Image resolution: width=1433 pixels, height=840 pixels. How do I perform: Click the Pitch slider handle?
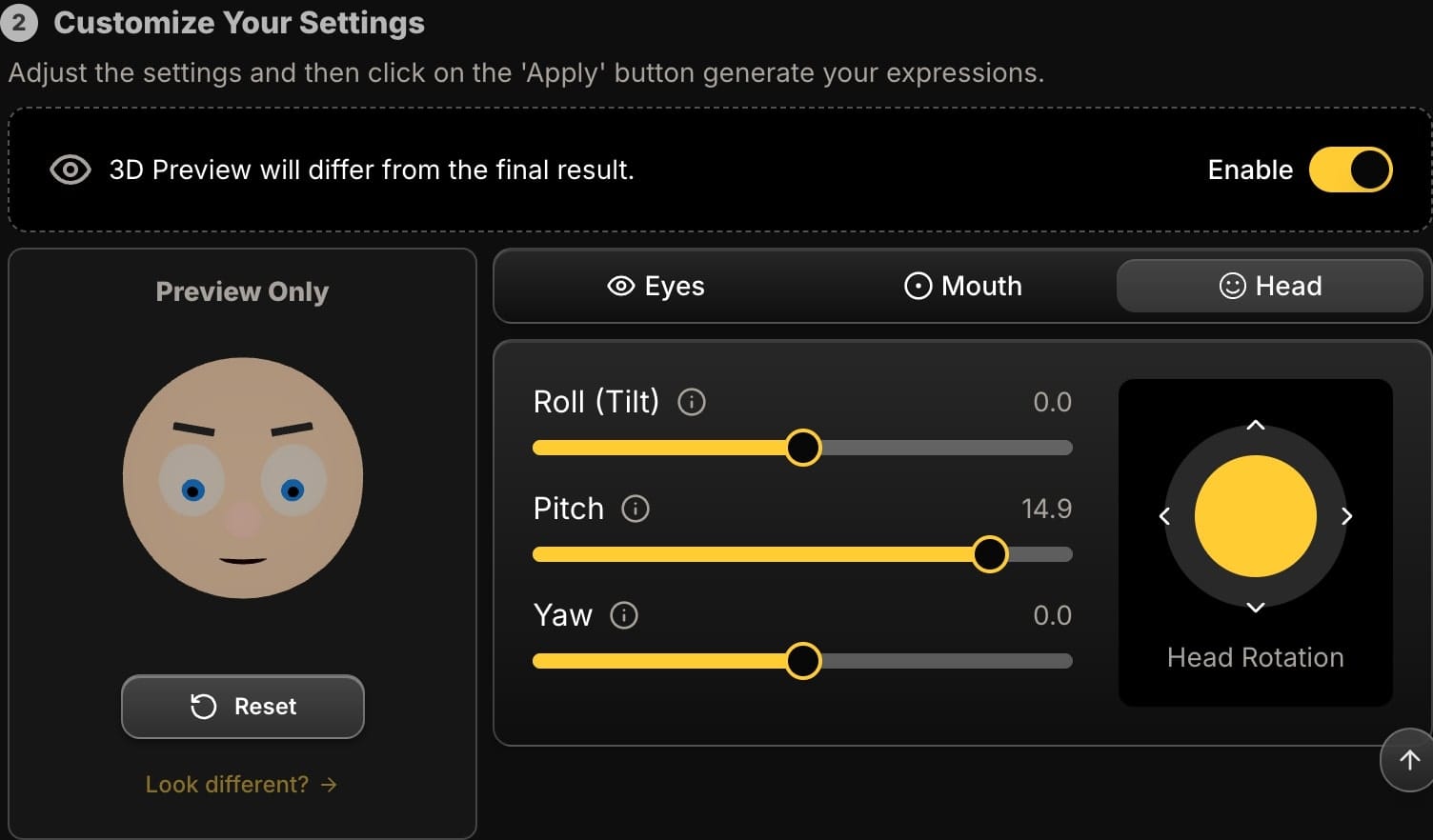tap(990, 554)
